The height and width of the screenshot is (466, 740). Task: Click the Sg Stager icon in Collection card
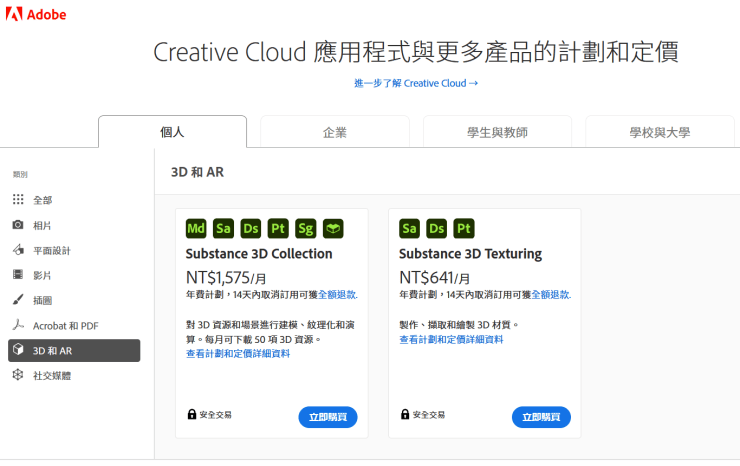(x=305, y=229)
